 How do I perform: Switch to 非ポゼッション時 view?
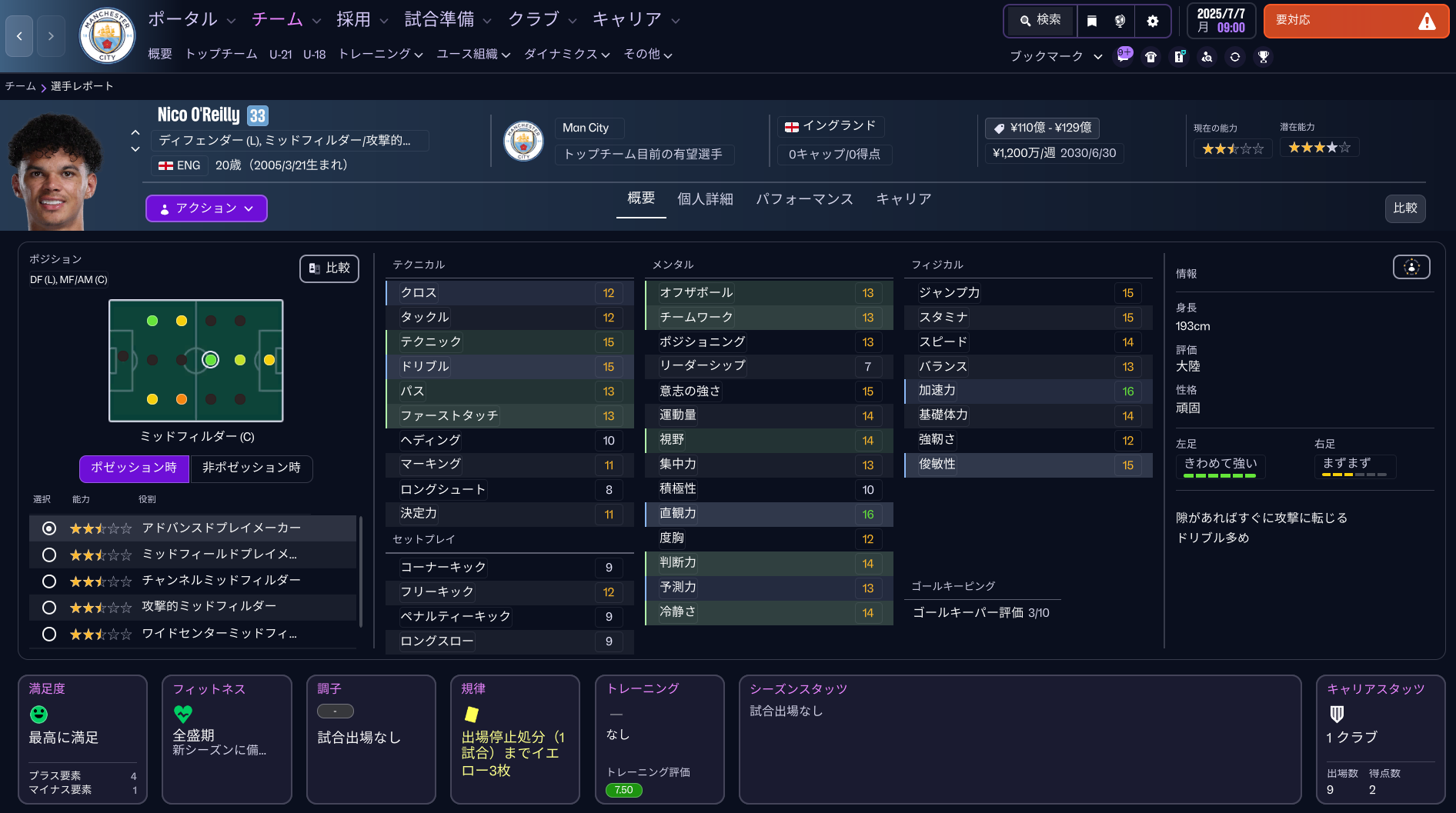[252, 468]
